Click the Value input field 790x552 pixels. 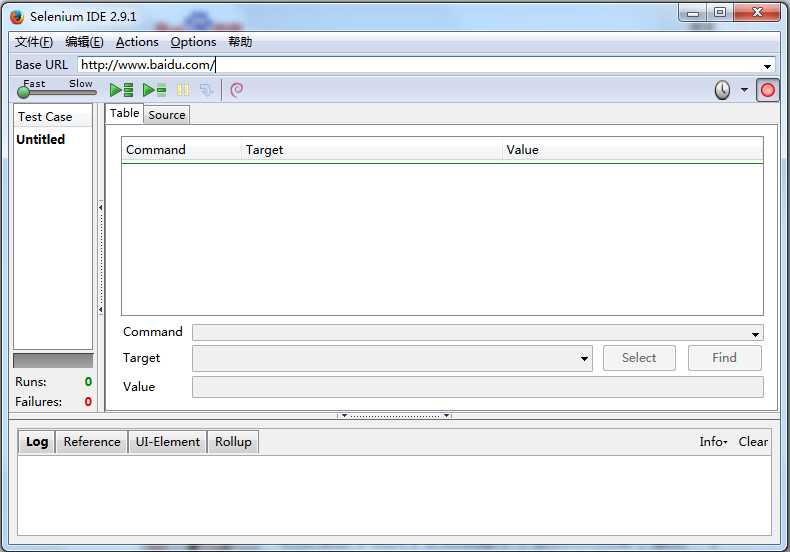pyautogui.click(x=477, y=387)
